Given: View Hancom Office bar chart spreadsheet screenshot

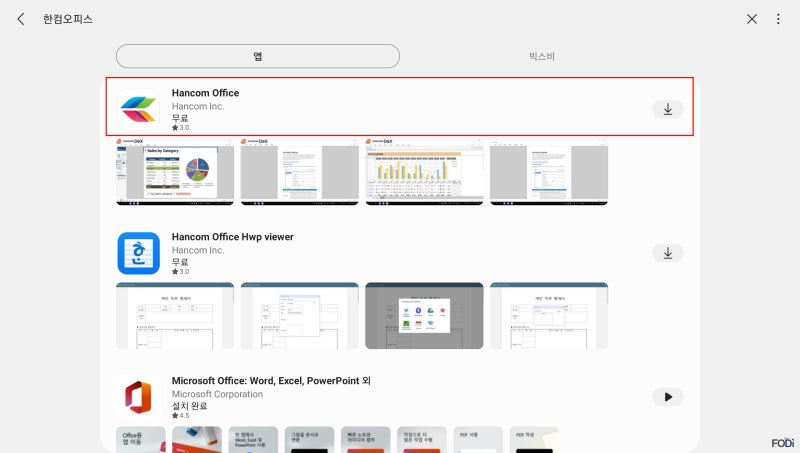Looking at the screenshot, I should tap(424, 172).
